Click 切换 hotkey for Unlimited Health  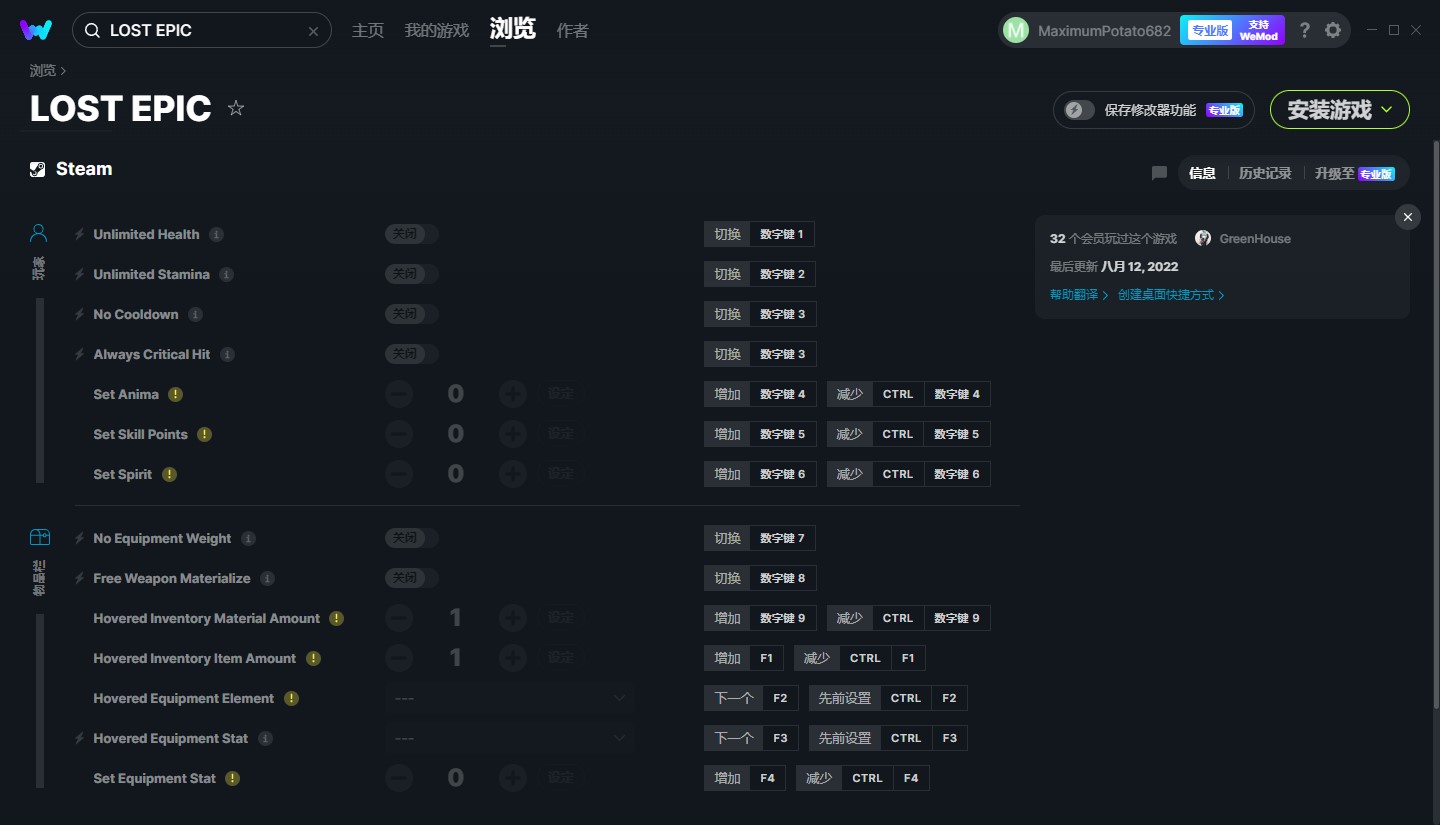pyautogui.click(x=727, y=234)
